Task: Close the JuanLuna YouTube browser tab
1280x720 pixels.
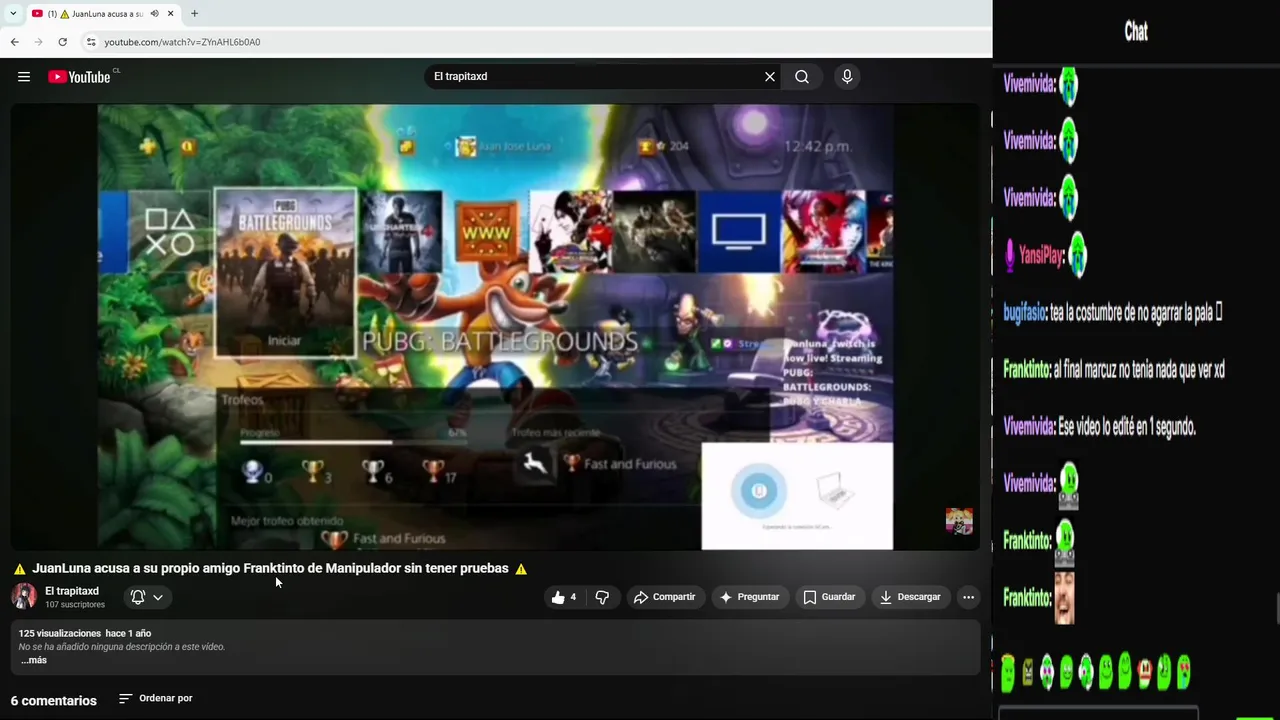Action: point(171,14)
